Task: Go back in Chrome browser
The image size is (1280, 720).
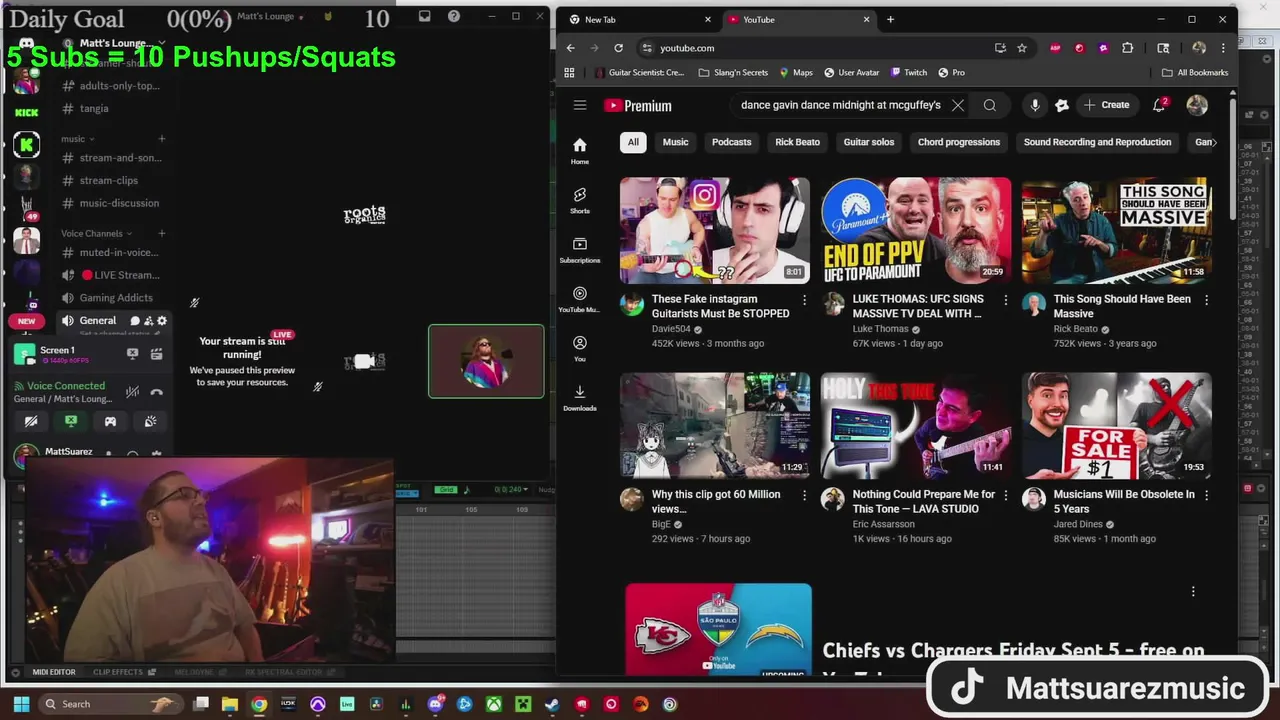Action: click(x=570, y=48)
